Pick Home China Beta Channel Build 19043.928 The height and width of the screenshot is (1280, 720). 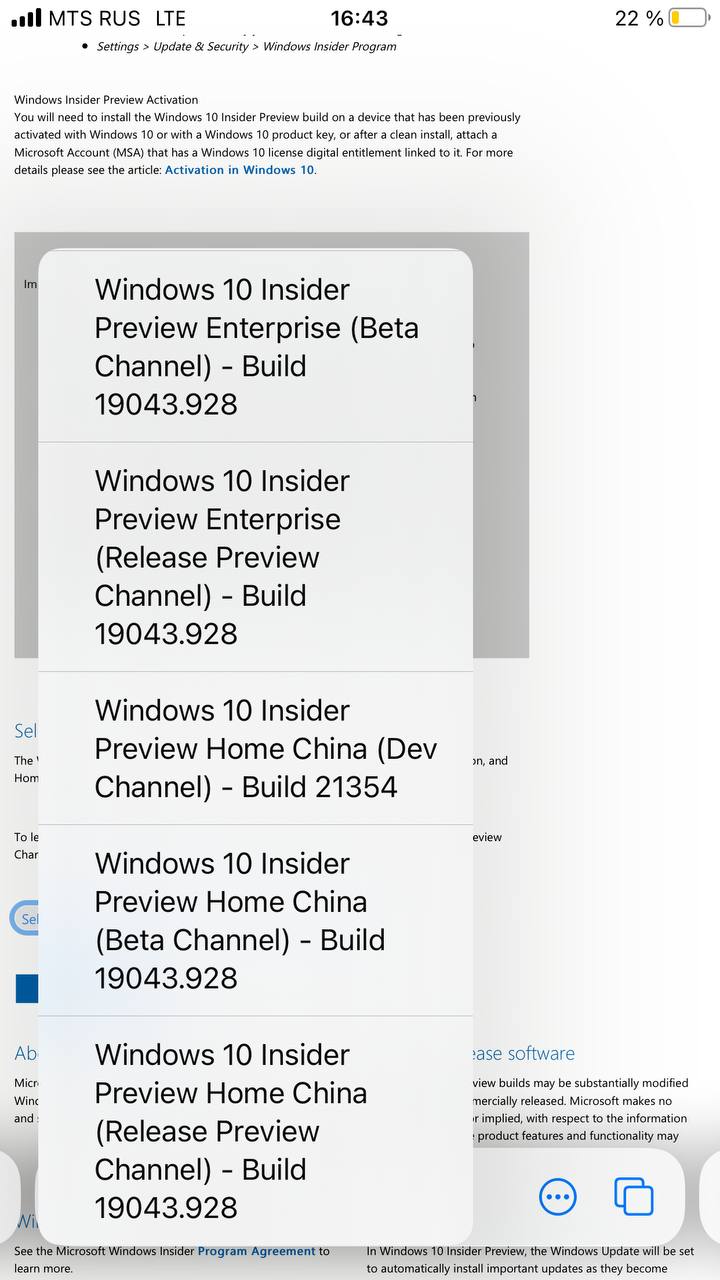(256, 920)
